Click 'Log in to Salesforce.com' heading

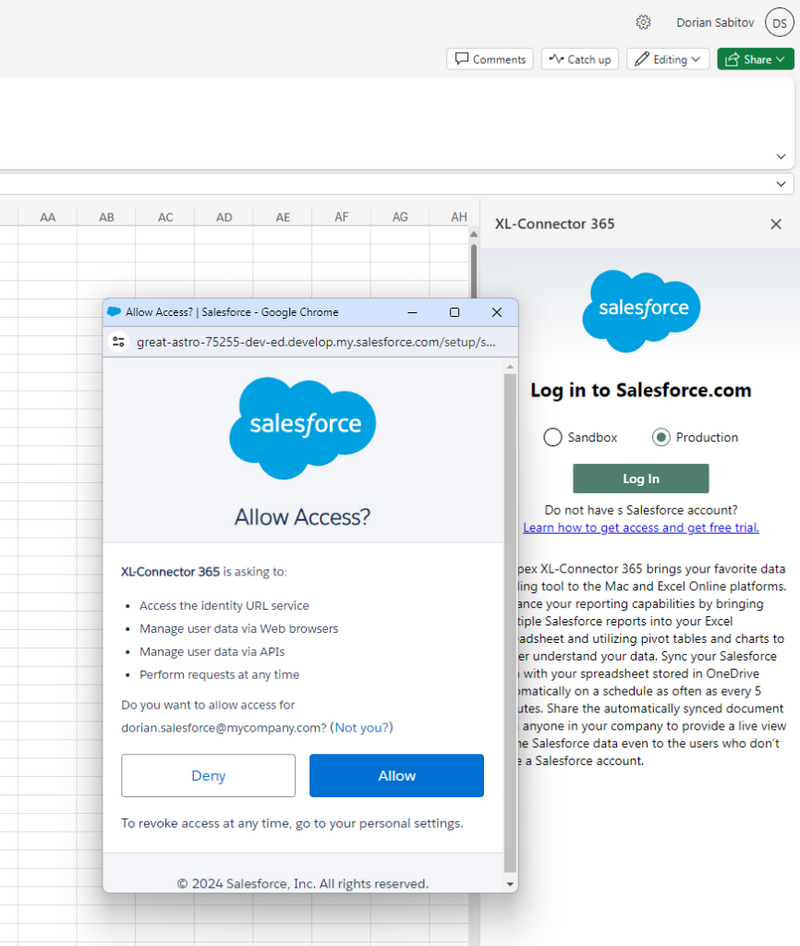(641, 390)
